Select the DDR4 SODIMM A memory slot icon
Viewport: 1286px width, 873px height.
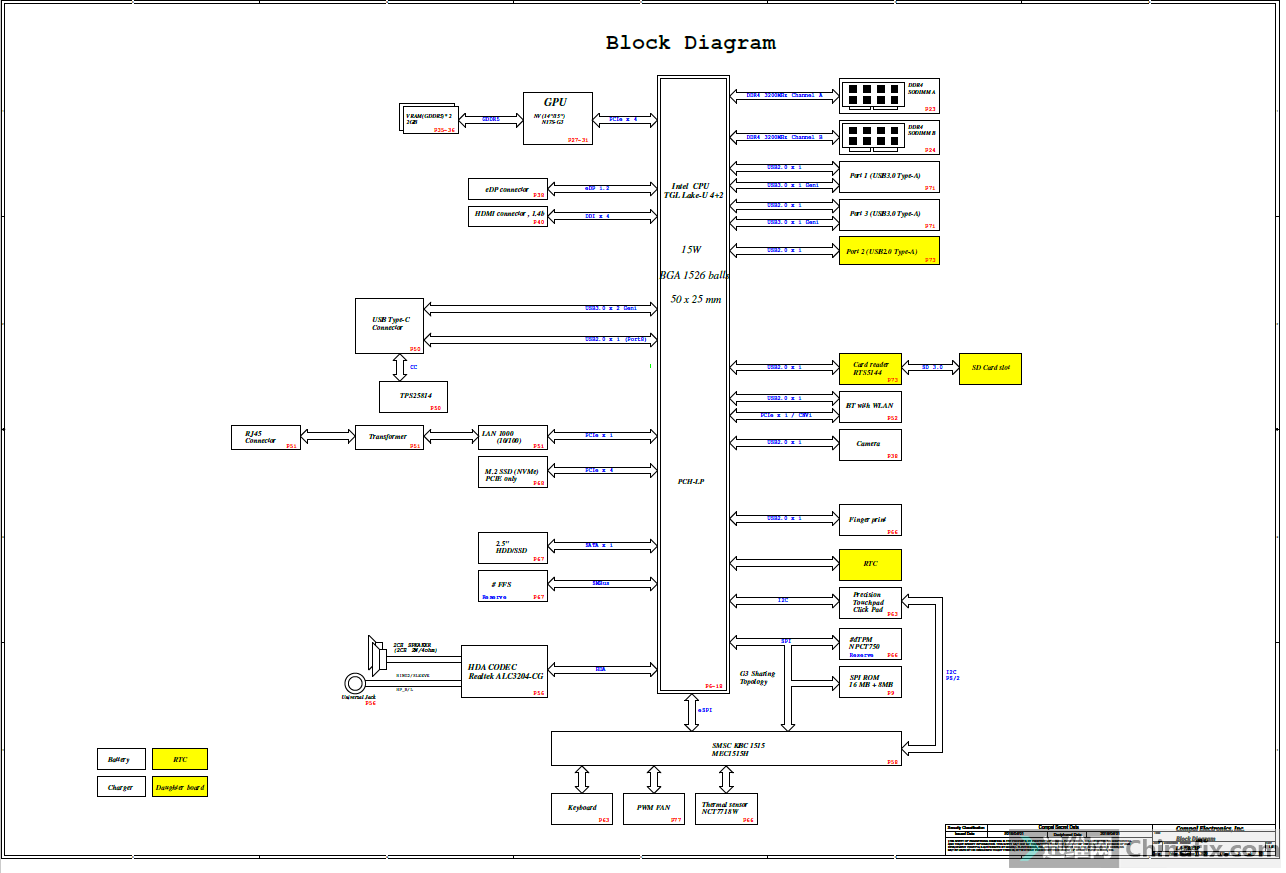click(x=872, y=95)
